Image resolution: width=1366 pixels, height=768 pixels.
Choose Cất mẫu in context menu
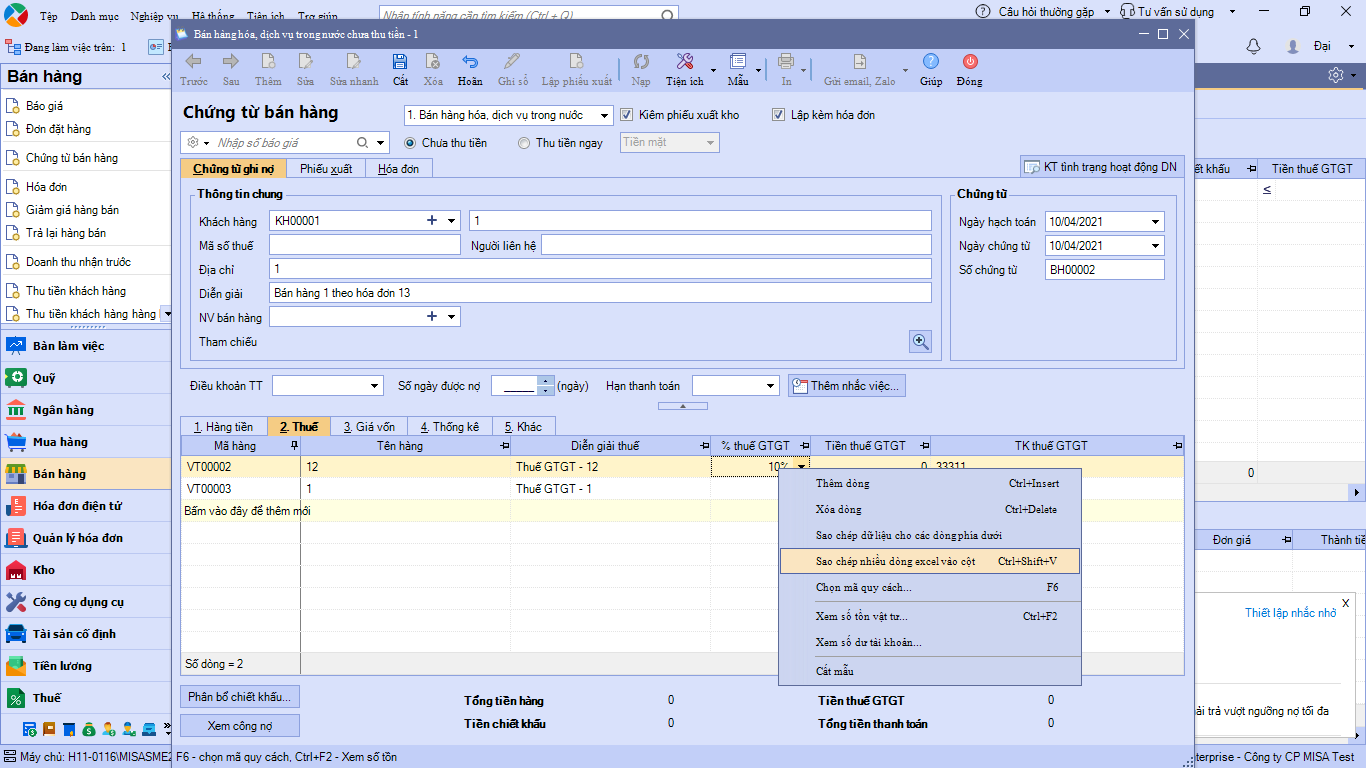[x=930, y=671]
